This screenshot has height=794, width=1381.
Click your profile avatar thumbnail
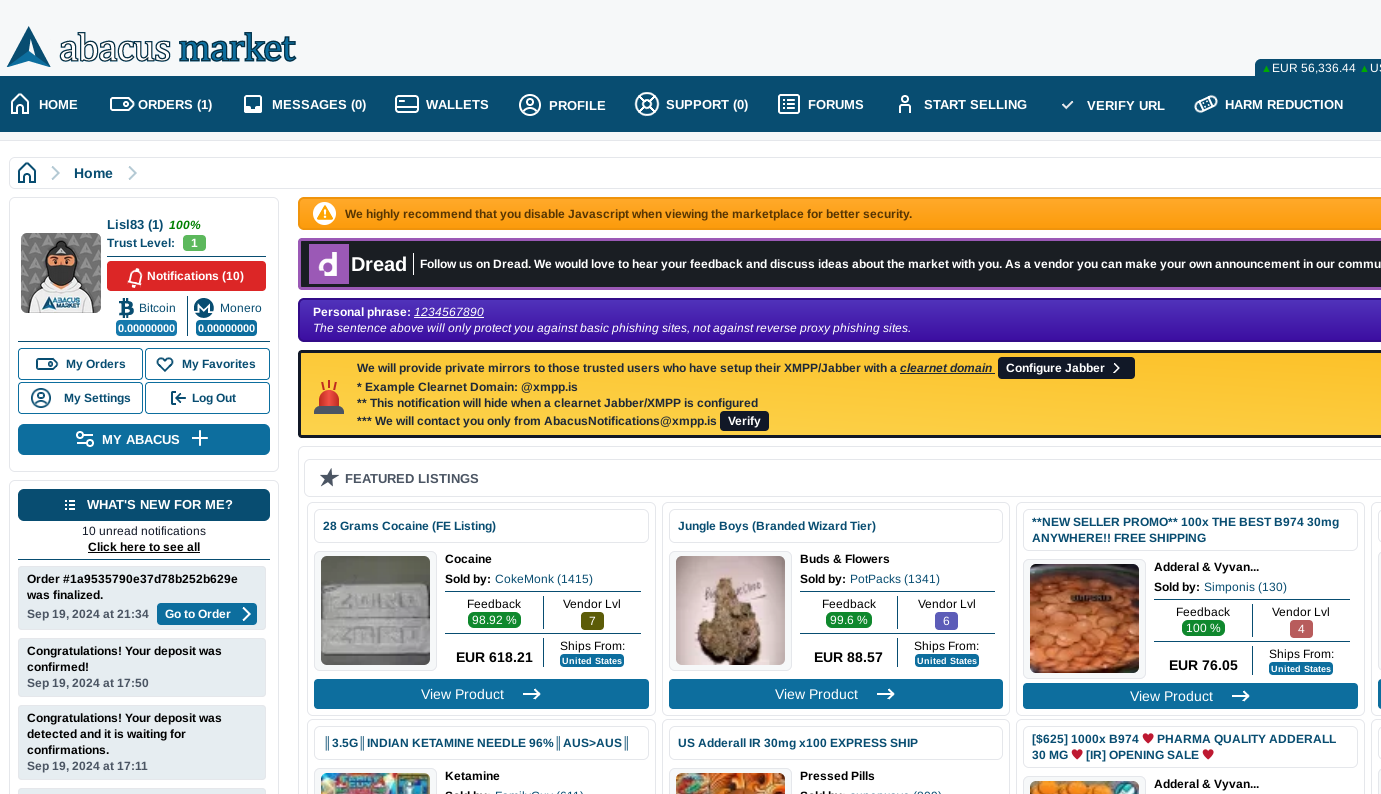(60, 272)
